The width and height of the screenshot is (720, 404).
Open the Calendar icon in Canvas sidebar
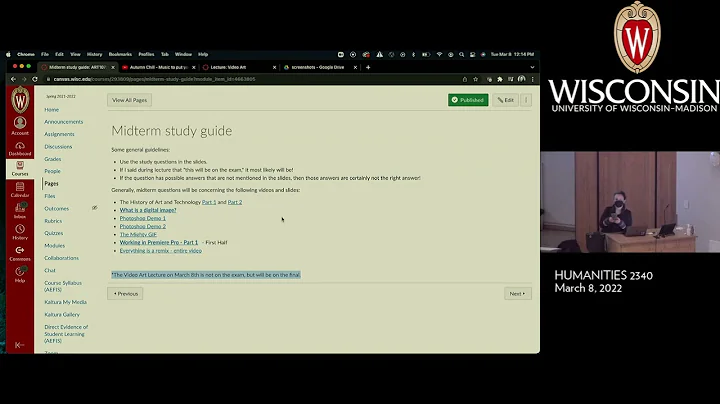pyautogui.click(x=20, y=190)
